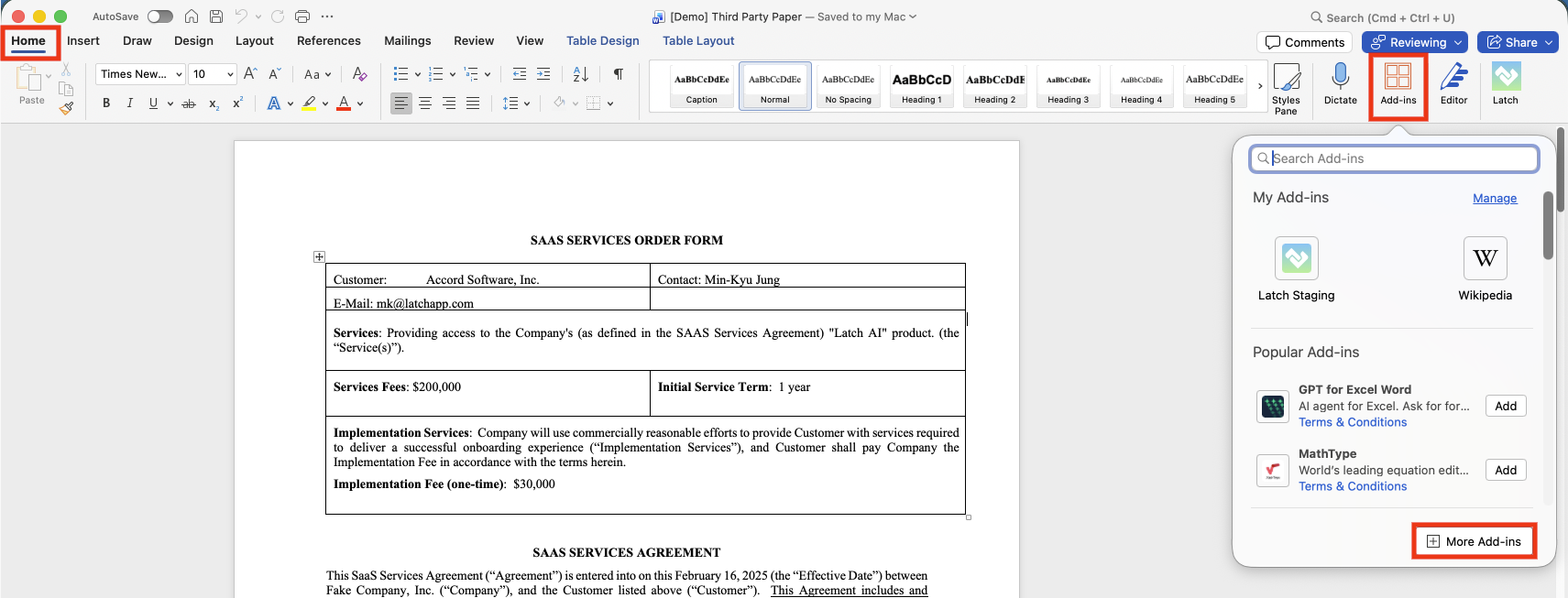The width and height of the screenshot is (1568, 598).
Task: Clear all formatting
Action: pyautogui.click(x=359, y=74)
